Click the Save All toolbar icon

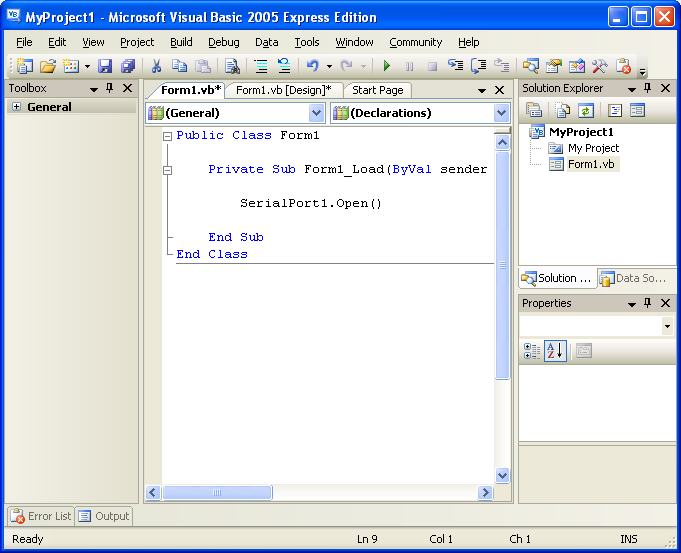[128, 66]
